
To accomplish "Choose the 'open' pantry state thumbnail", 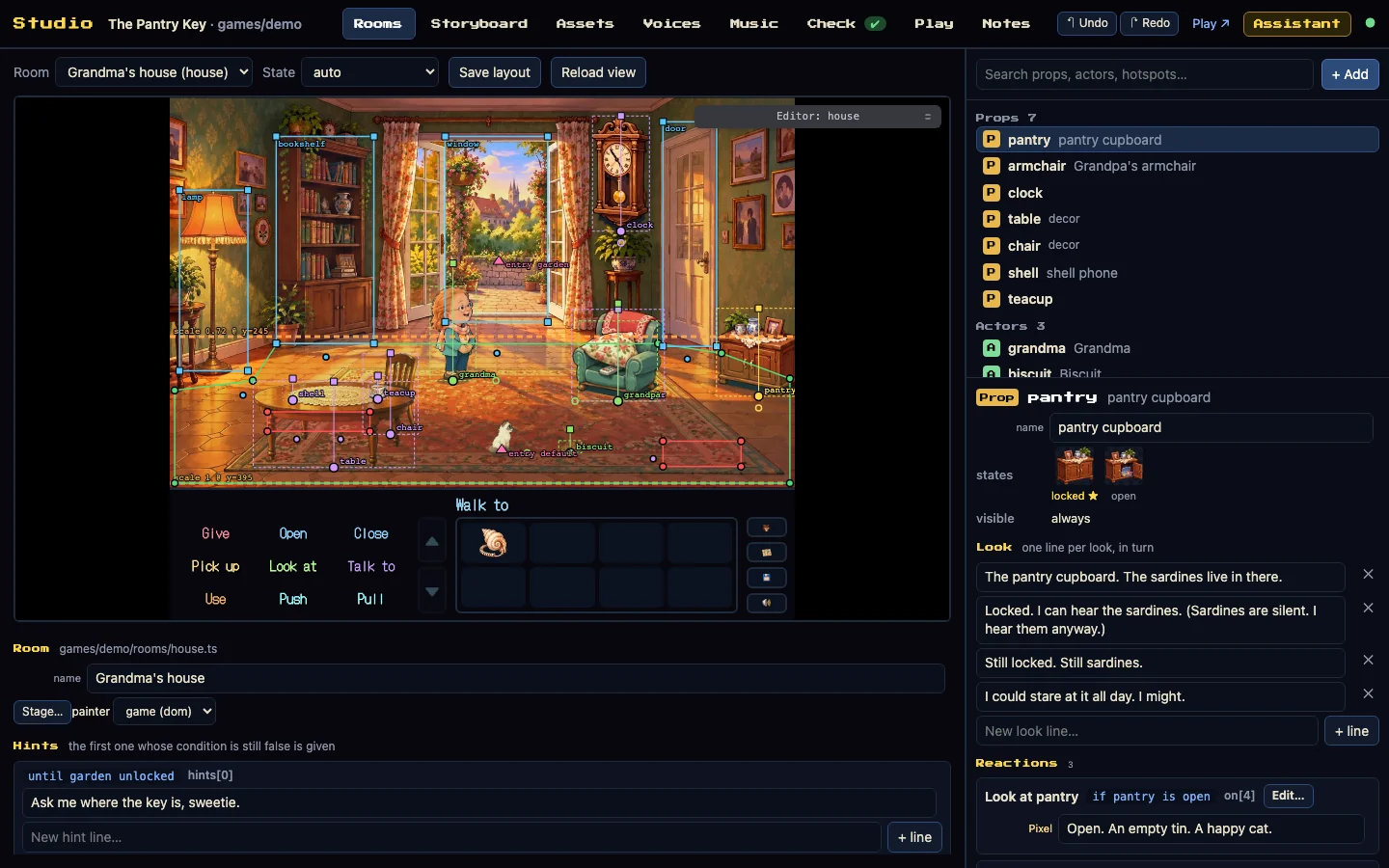I will 1124,466.
